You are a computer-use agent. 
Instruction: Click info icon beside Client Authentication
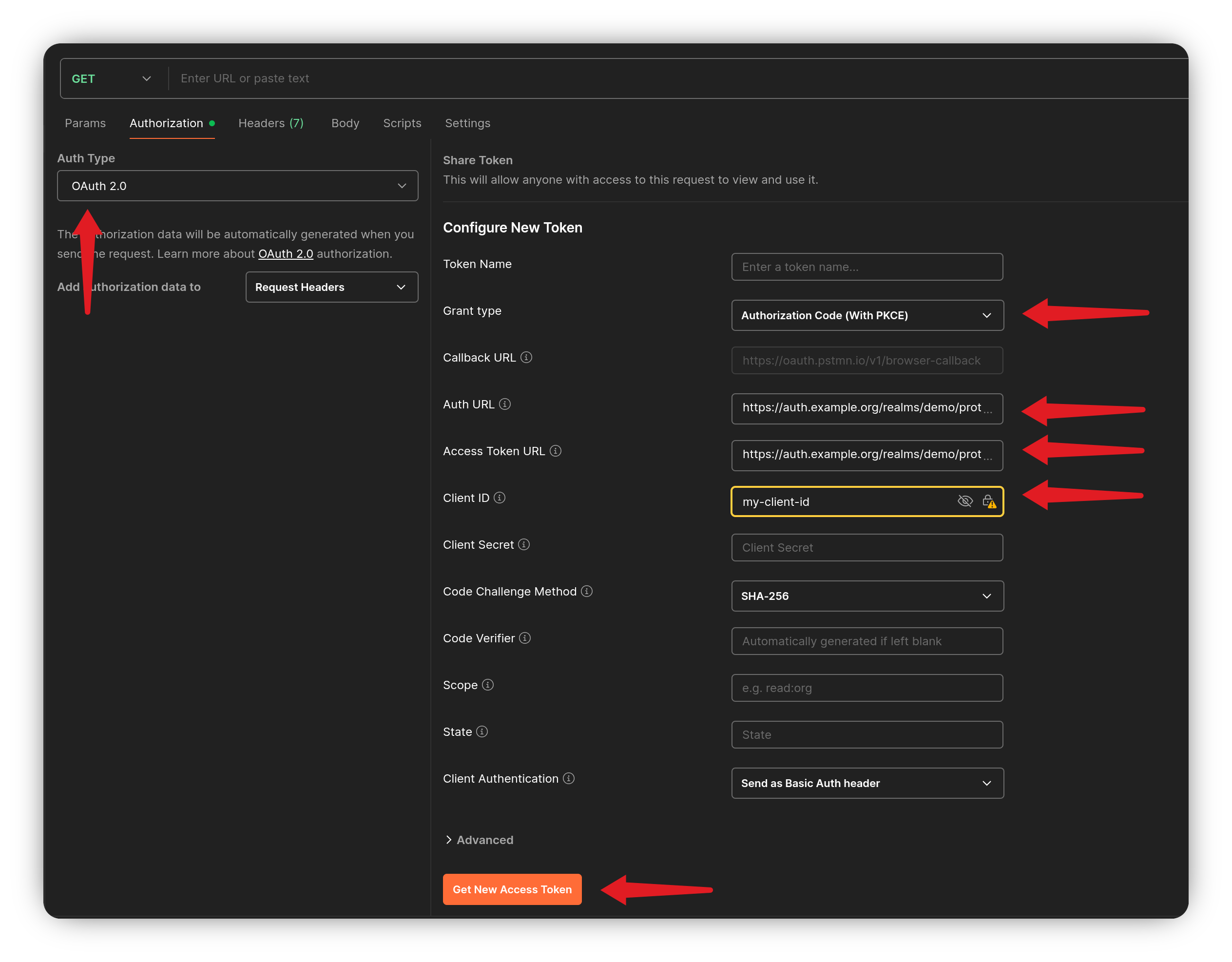[x=569, y=779]
